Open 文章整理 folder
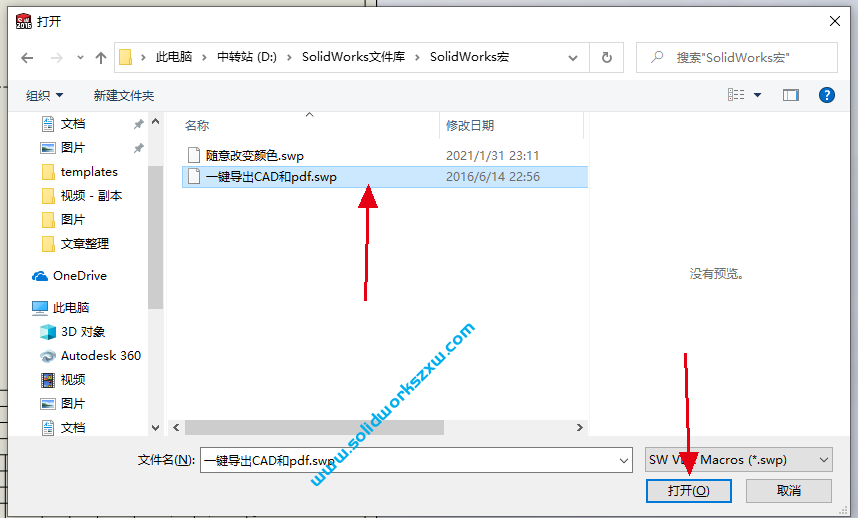 tap(84, 243)
